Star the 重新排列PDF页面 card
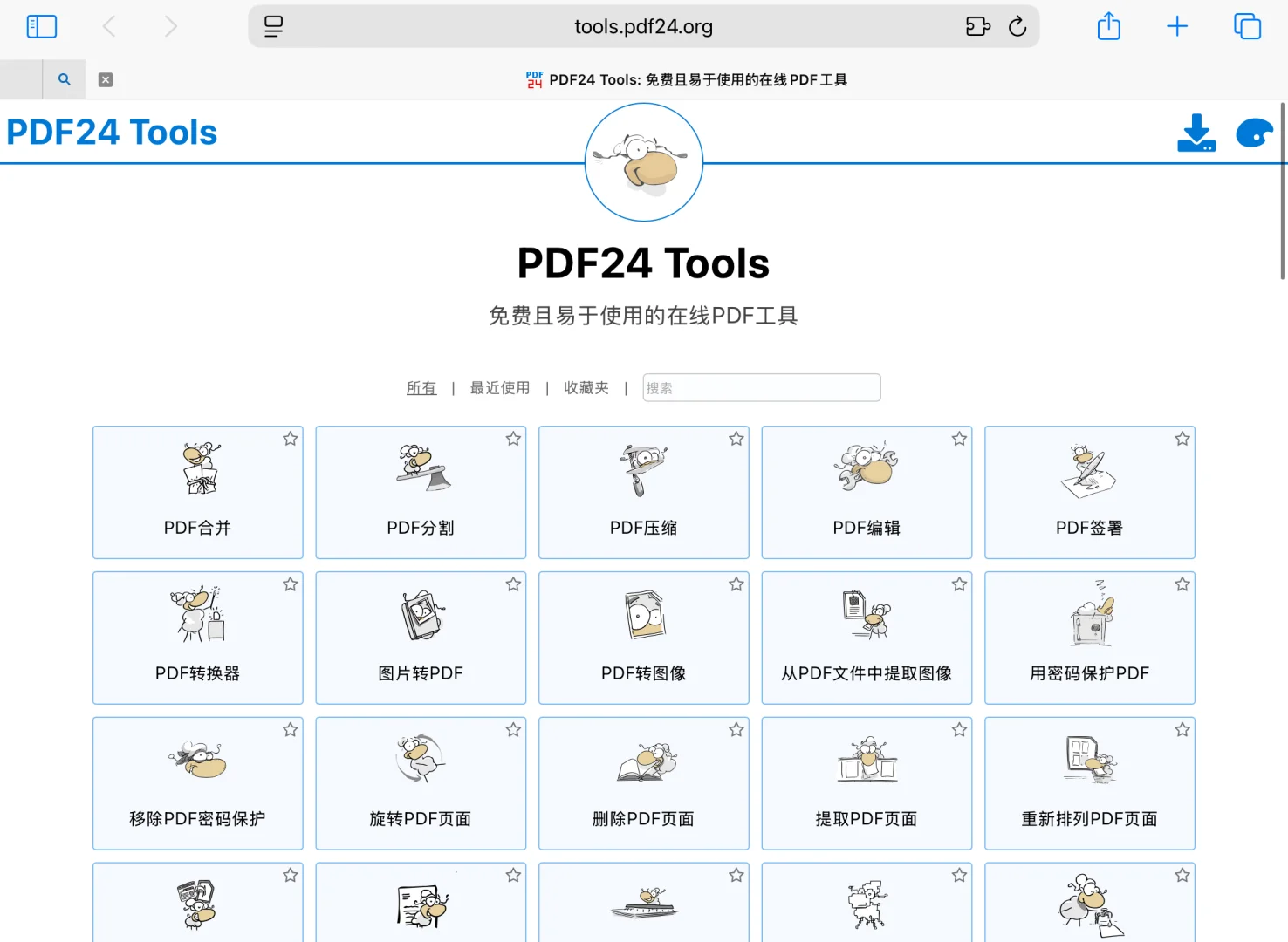This screenshot has height=942, width=1288. tap(1182, 730)
